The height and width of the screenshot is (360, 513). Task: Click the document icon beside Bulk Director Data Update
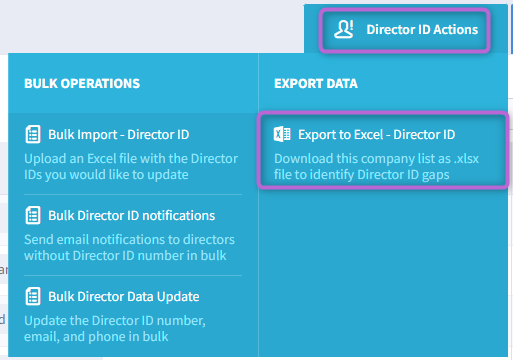(x=33, y=296)
